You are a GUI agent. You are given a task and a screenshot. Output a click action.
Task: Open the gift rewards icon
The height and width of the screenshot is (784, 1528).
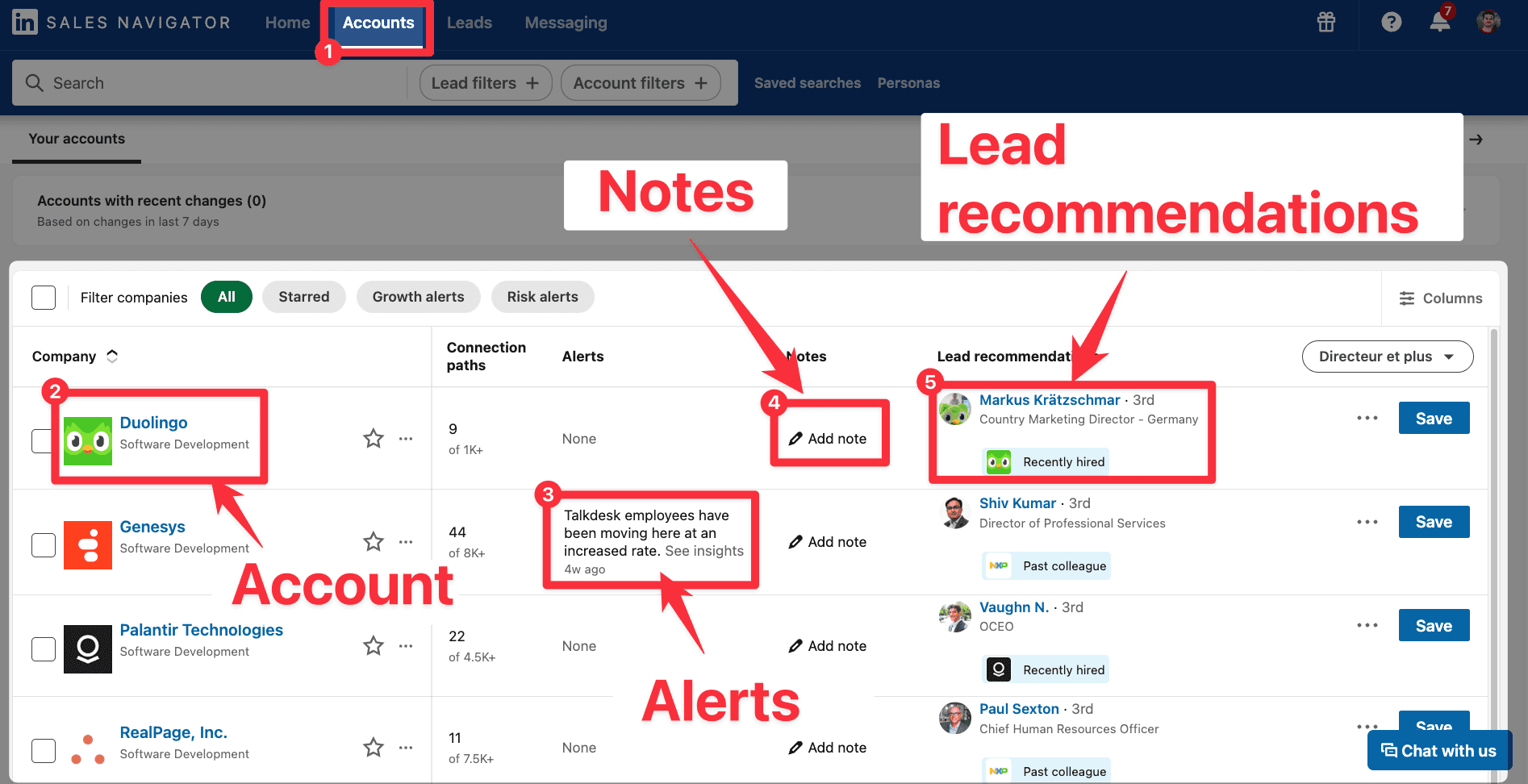(1326, 22)
